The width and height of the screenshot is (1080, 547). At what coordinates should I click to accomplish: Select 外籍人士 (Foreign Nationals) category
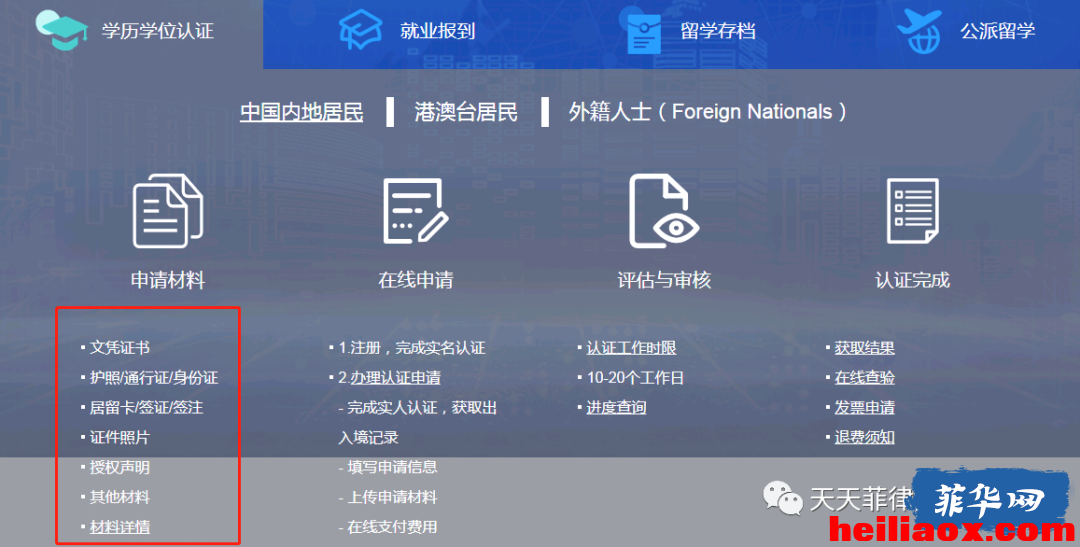coord(707,112)
